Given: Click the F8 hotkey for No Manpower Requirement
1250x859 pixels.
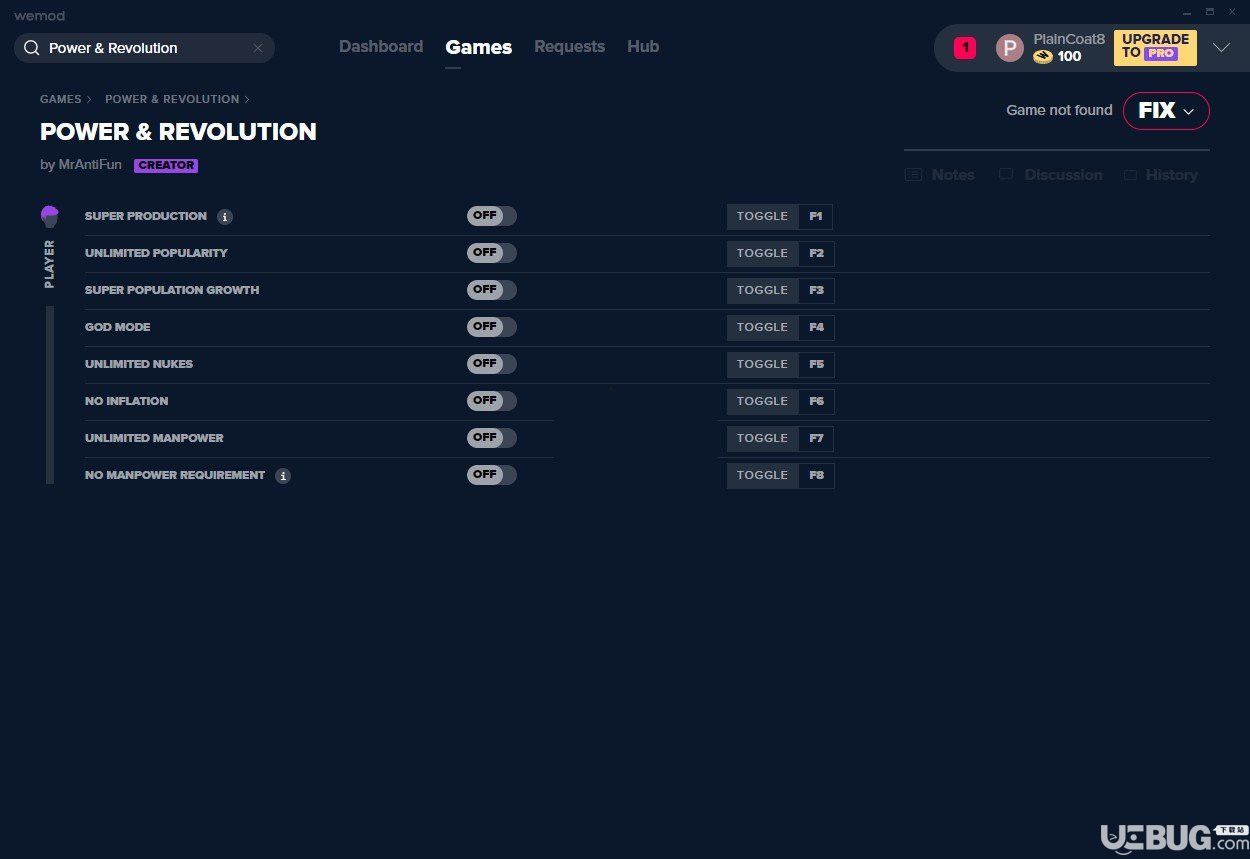Looking at the screenshot, I should pyautogui.click(x=816, y=475).
